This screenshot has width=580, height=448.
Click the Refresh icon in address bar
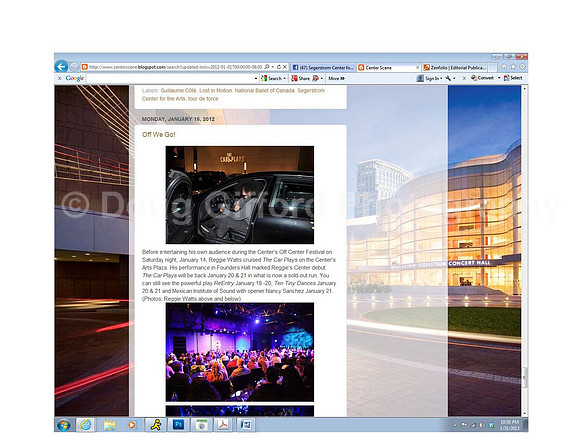click(x=279, y=67)
